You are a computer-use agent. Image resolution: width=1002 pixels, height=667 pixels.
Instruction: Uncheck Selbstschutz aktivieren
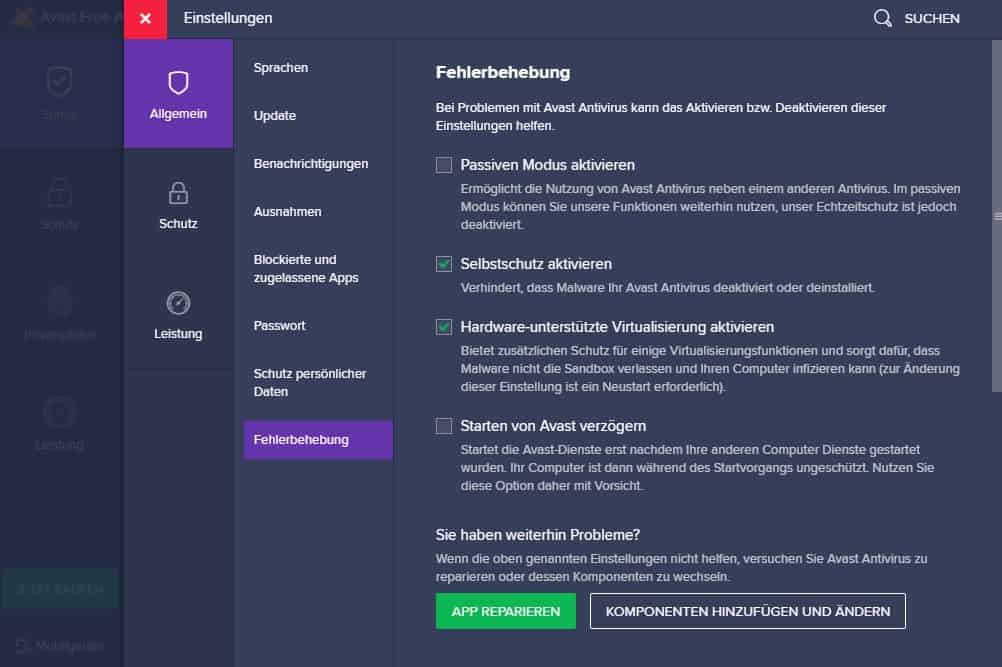(x=443, y=264)
